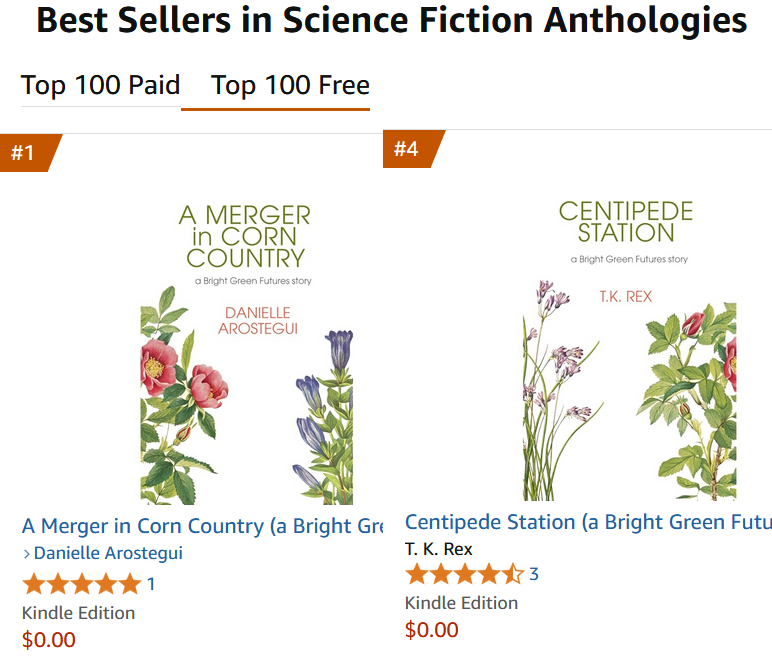Click the $0.00 price for Corn Country
772x658 pixels.
tap(49, 640)
